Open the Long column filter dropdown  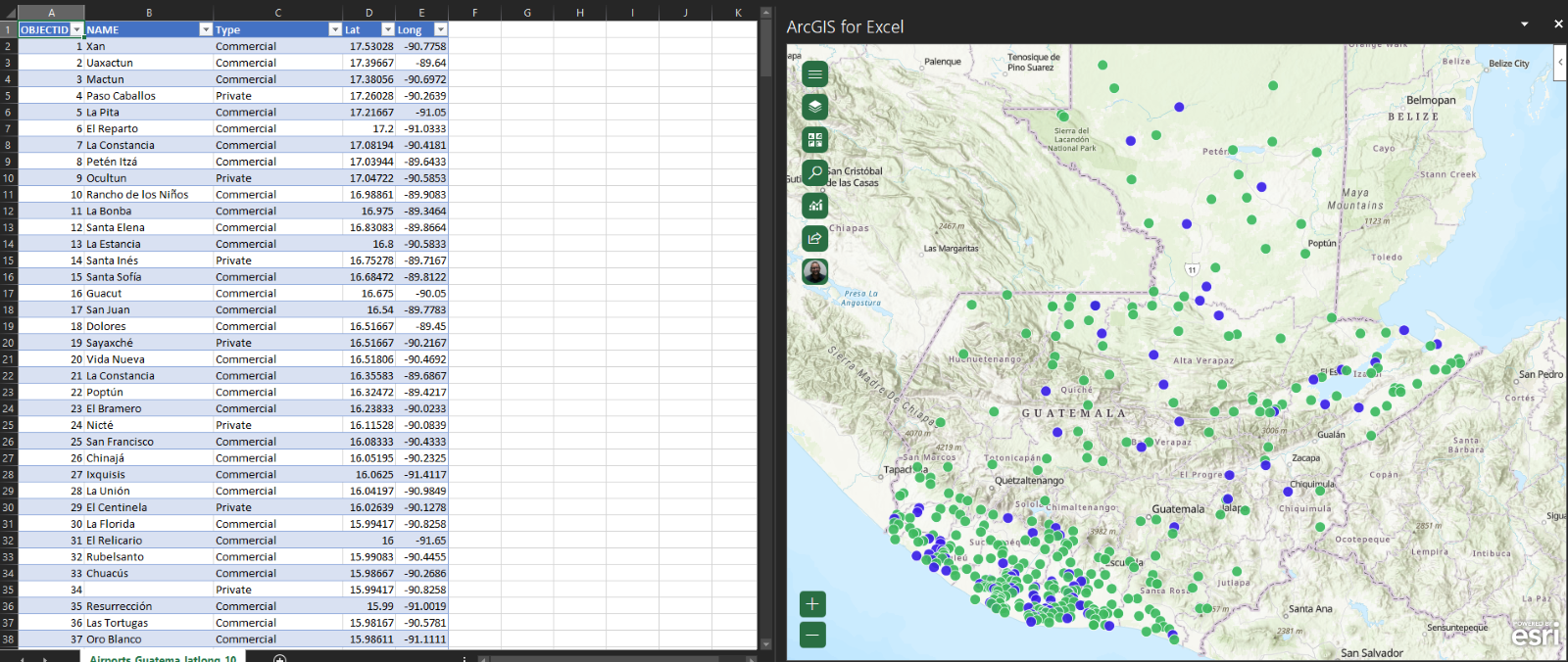click(x=440, y=30)
